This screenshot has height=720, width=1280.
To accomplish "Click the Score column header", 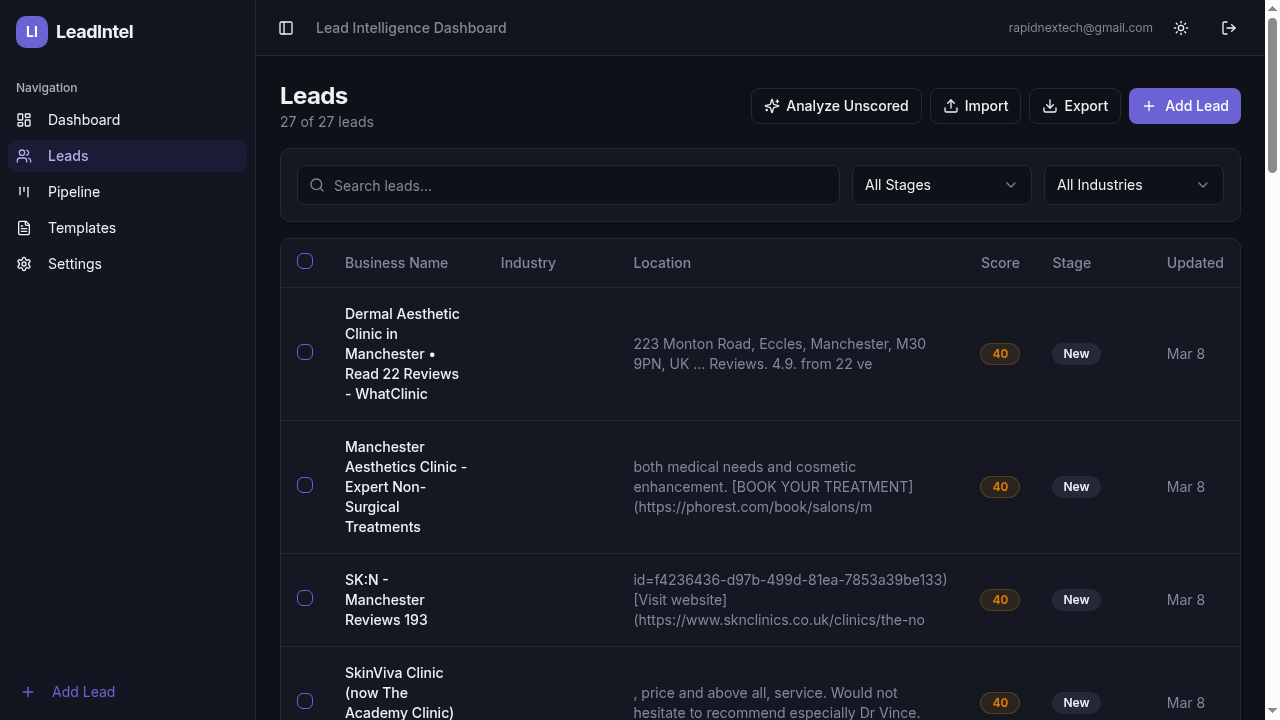I will pyautogui.click(x=1000, y=263).
